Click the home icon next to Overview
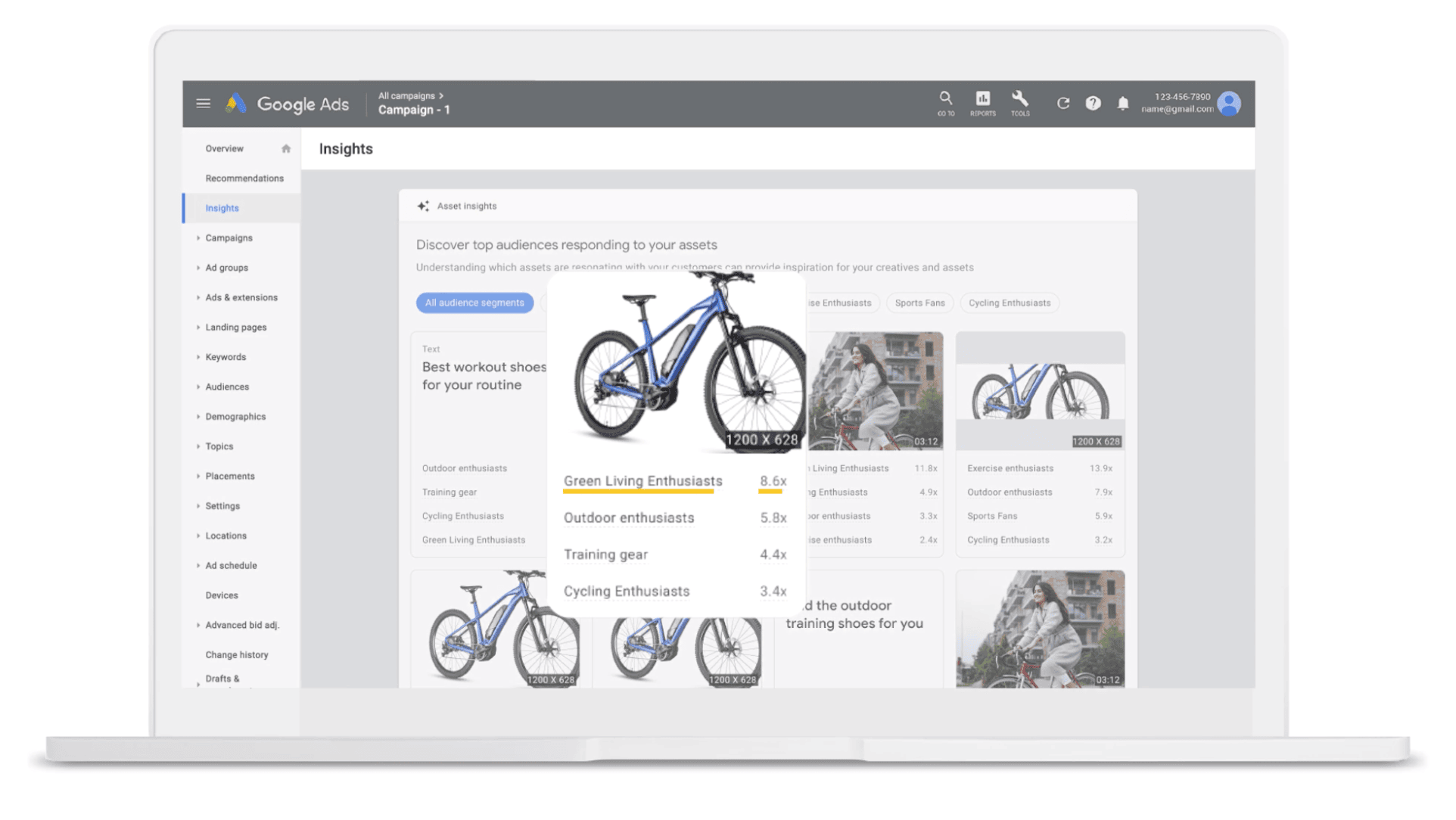The width and height of the screenshot is (1456, 820). point(286,149)
